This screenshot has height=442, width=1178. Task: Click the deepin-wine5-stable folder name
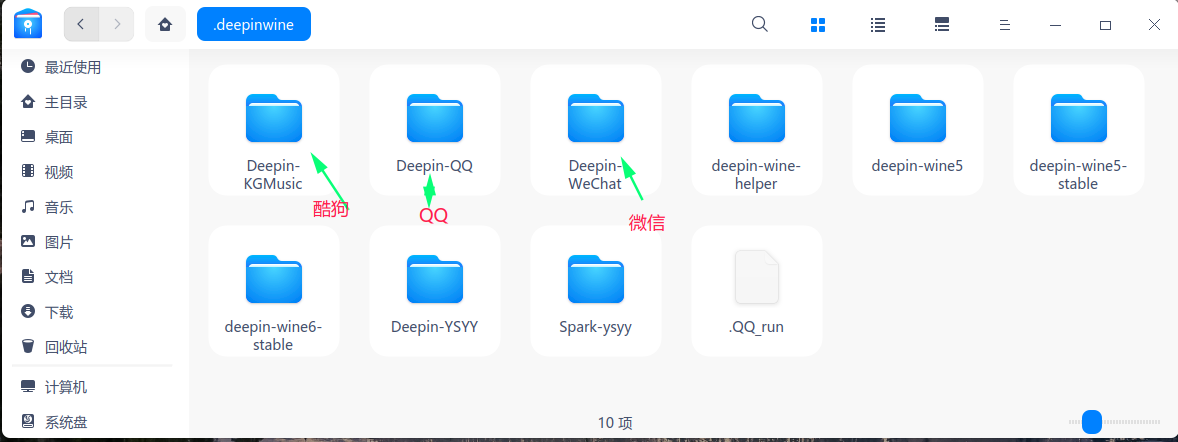[x=1078, y=174]
